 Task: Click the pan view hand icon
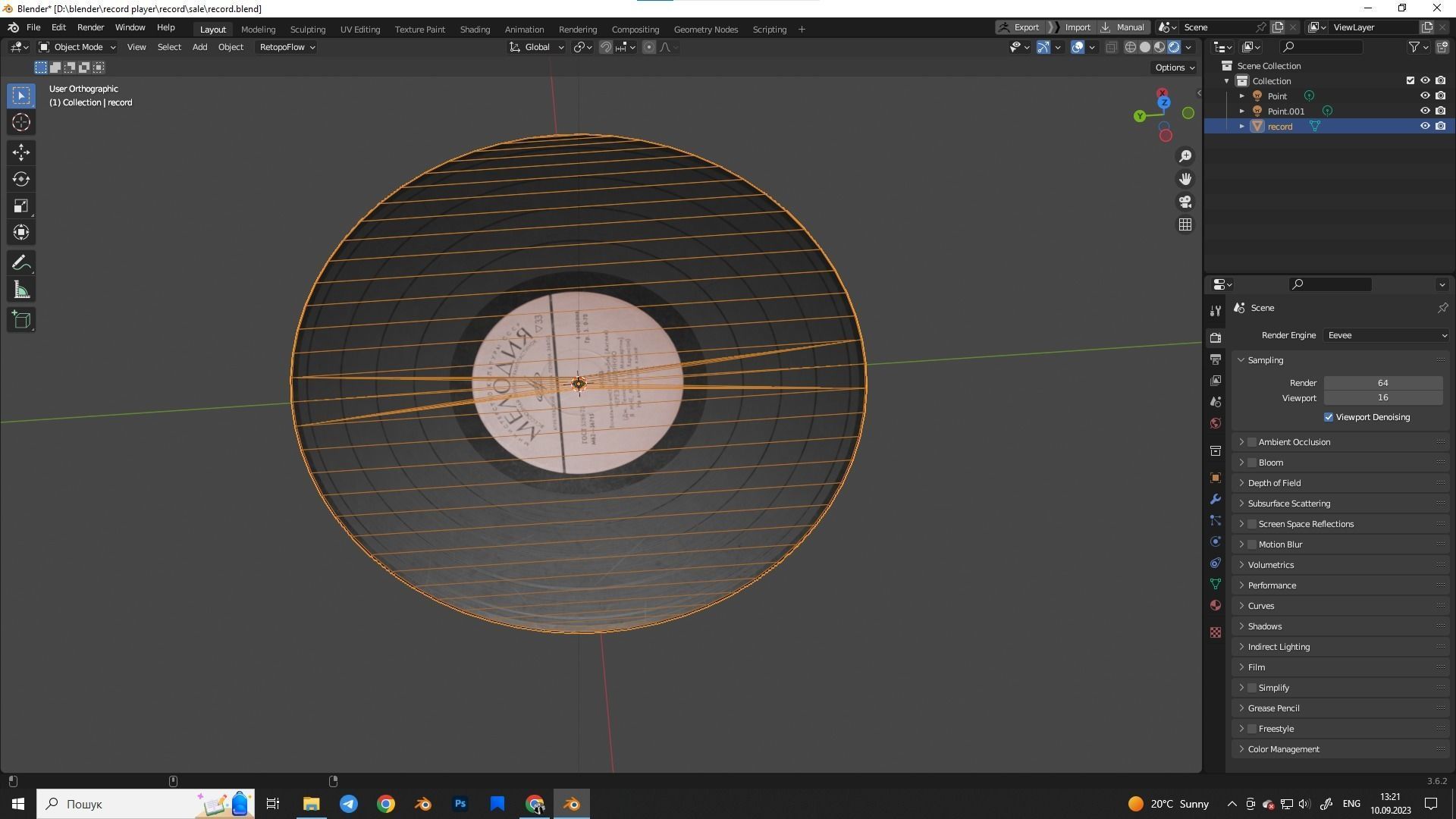pyautogui.click(x=1185, y=179)
